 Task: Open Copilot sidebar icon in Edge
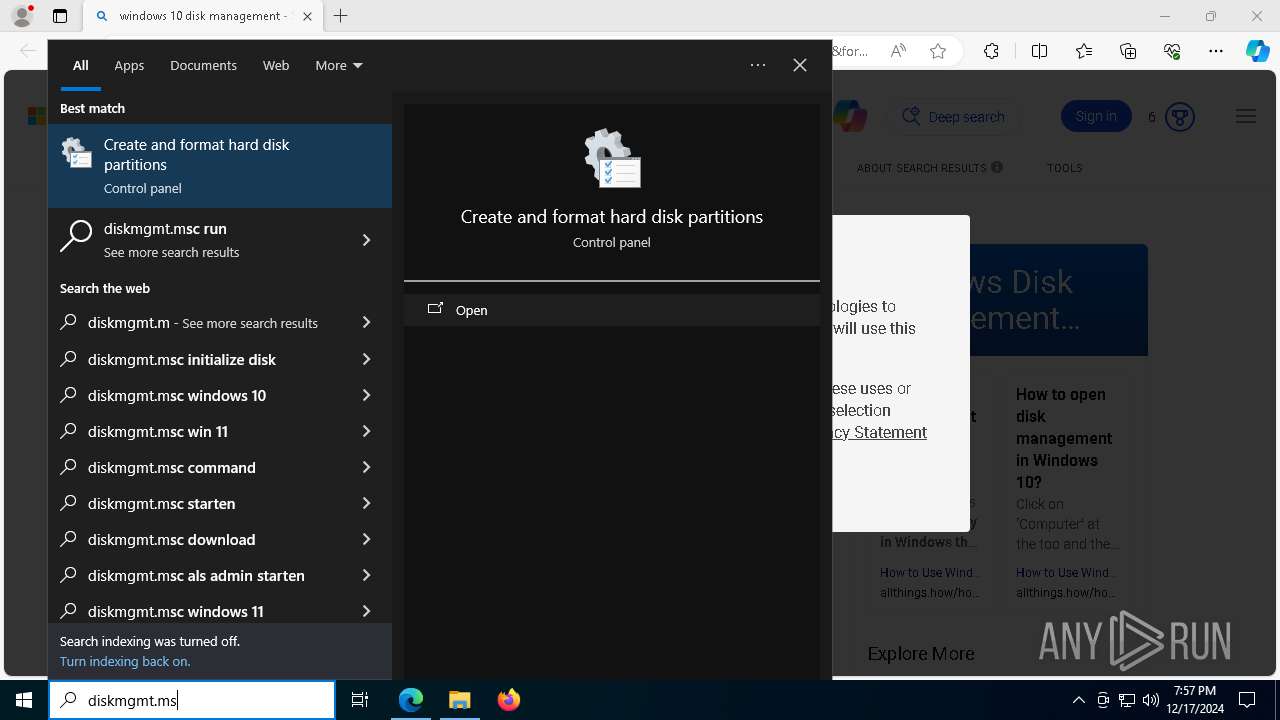pos(1258,51)
